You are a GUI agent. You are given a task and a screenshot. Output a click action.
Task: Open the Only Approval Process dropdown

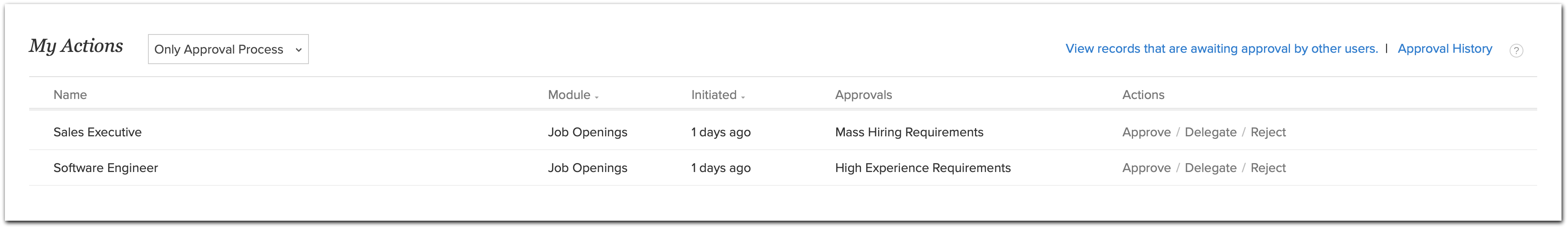point(228,49)
